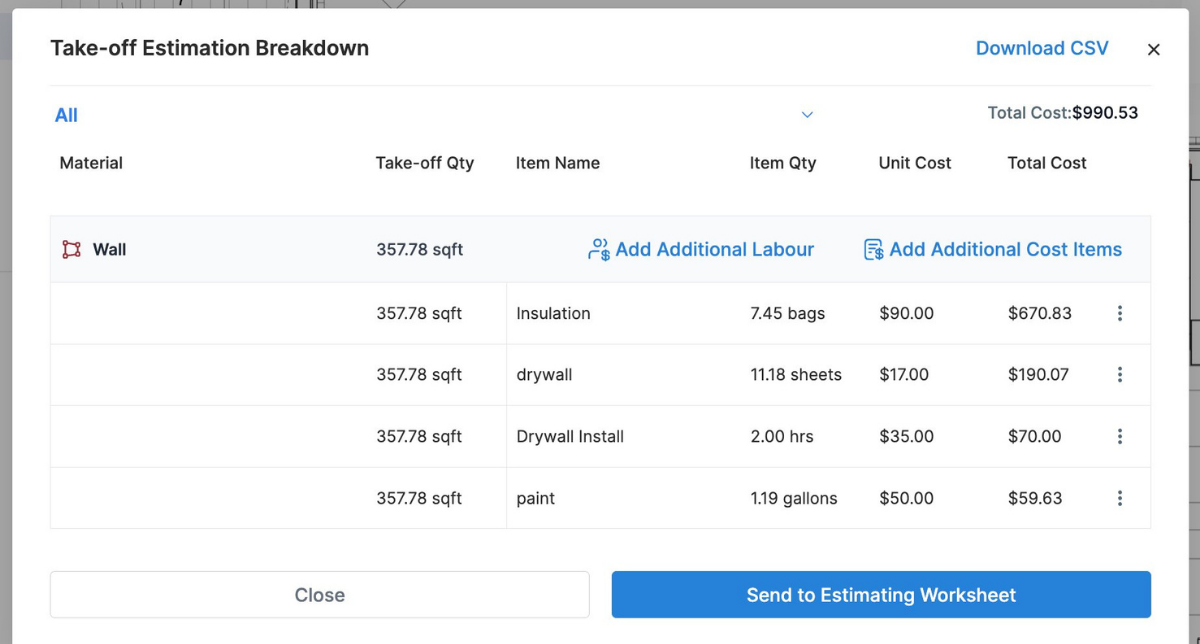This screenshot has height=644, width=1200.
Task: Close the Take-off Estimation Breakdown
Action: pos(319,594)
